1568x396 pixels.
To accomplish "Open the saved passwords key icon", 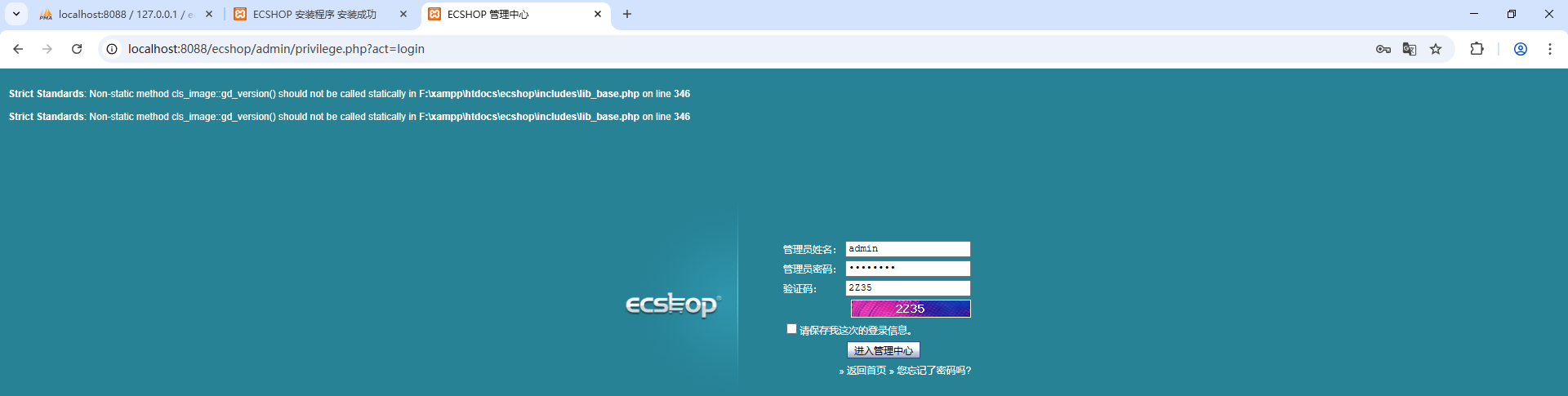I will click(x=1383, y=49).
